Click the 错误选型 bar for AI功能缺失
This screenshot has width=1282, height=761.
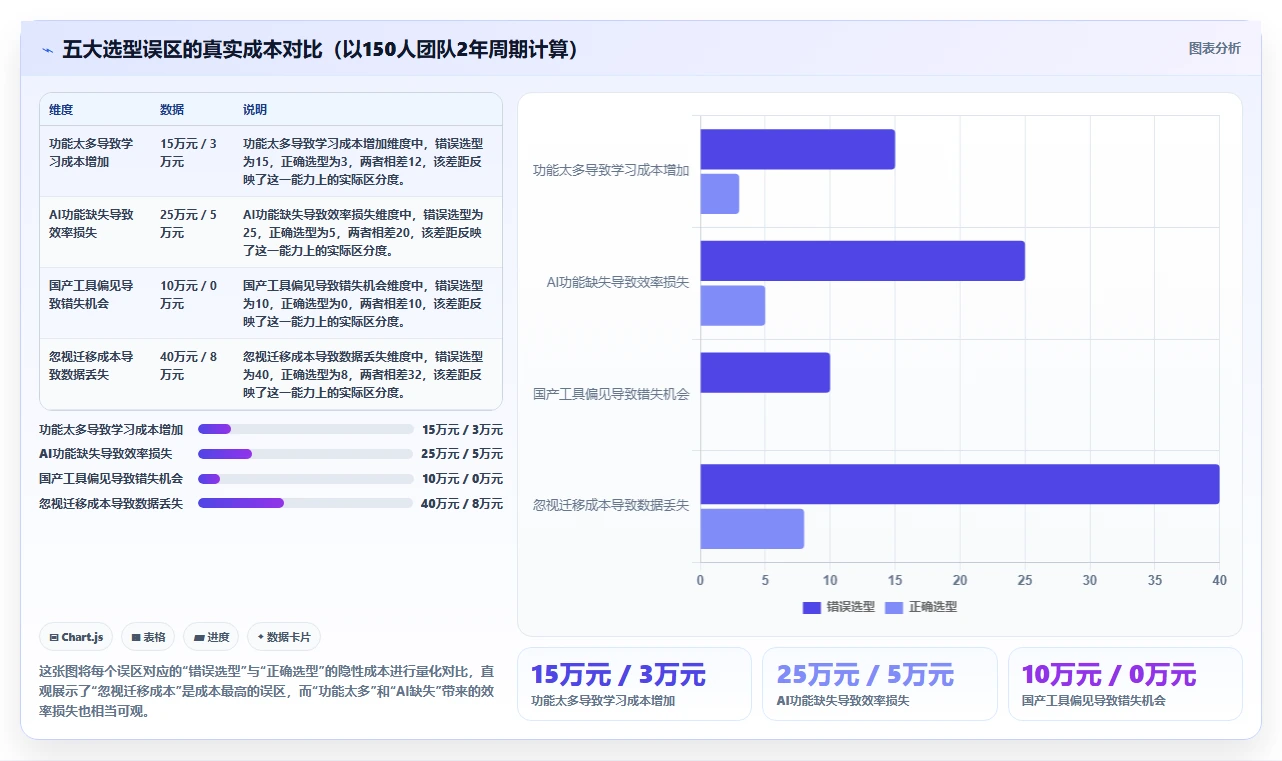tap(862, 261)
